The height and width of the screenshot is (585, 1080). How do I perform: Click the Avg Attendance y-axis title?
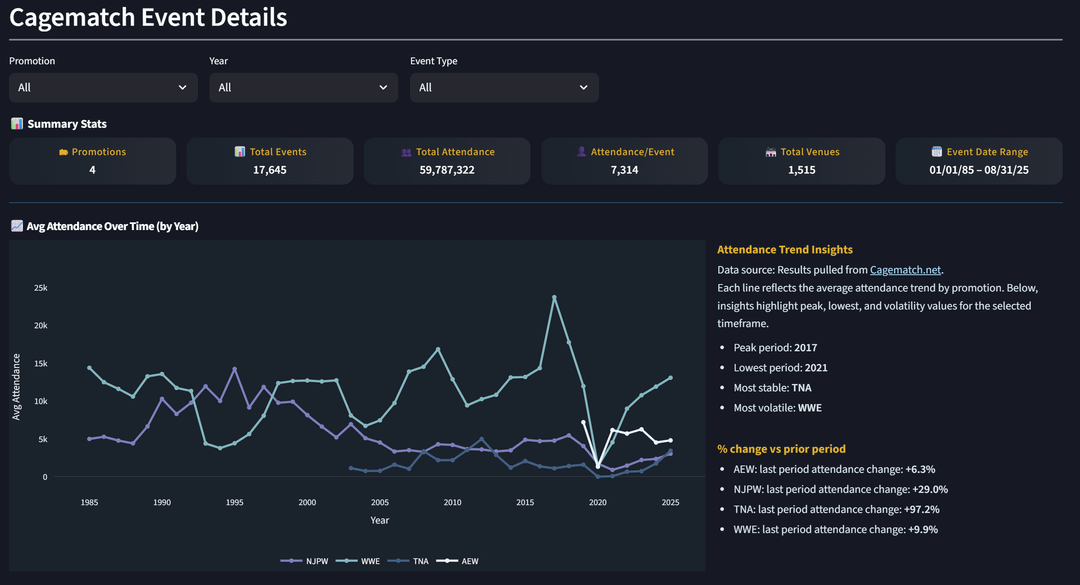coord(17,387)
